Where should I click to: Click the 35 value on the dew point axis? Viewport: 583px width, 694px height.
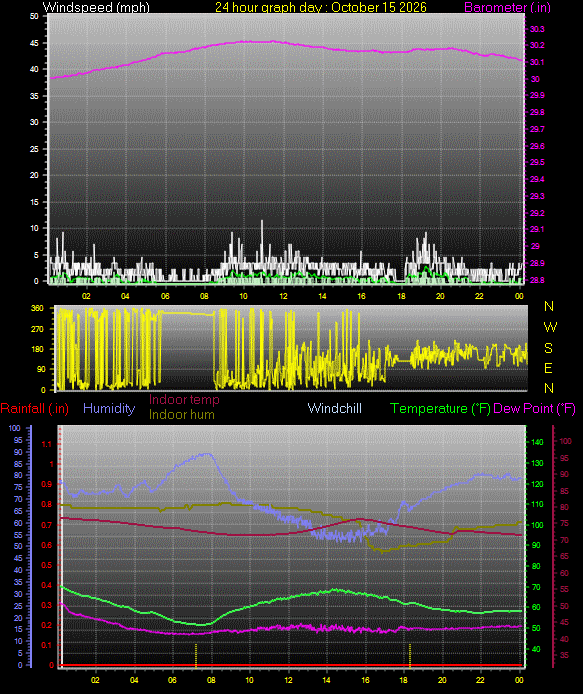[564, 655]
